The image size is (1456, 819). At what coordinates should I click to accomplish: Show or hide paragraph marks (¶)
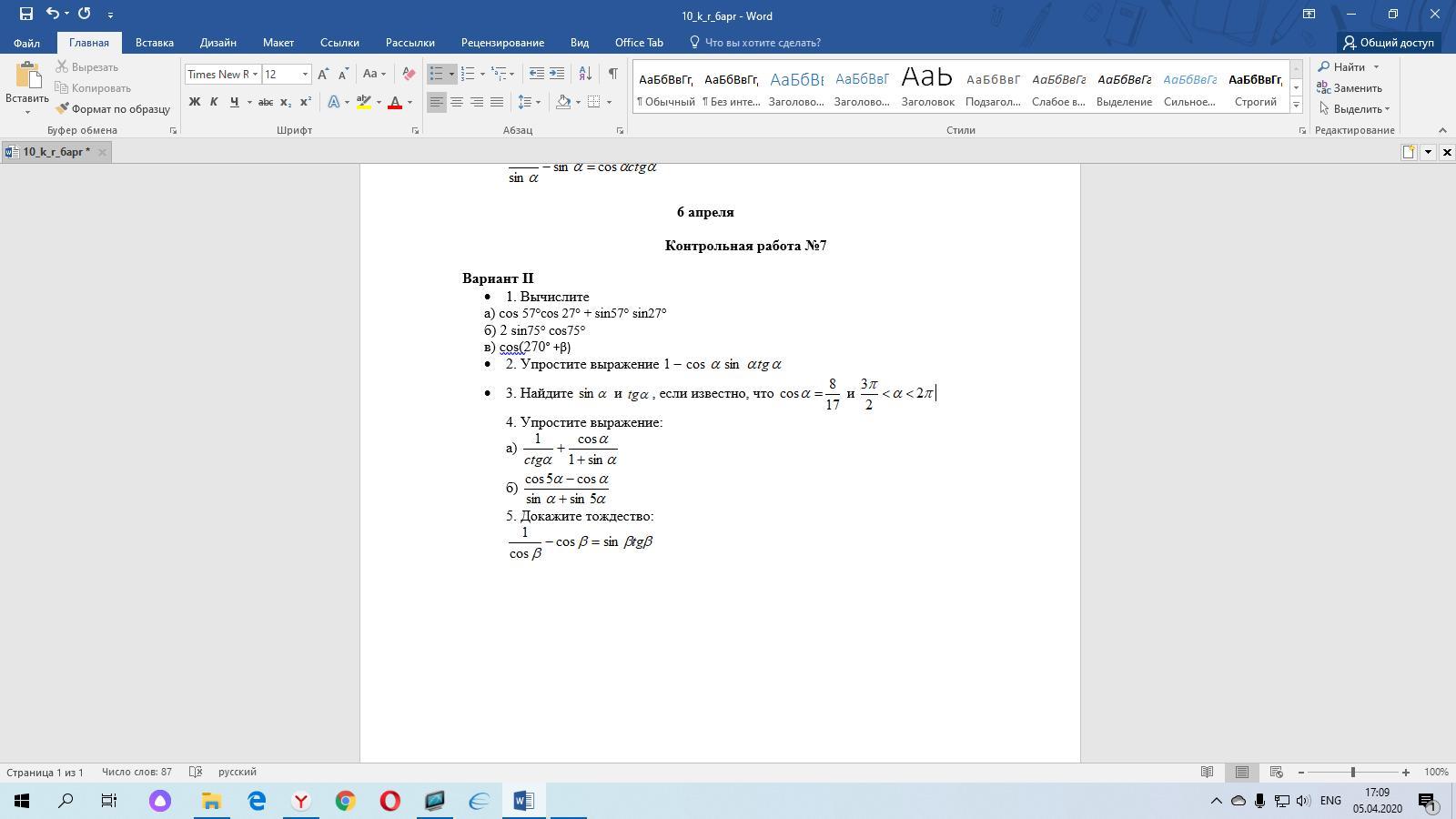612,75
